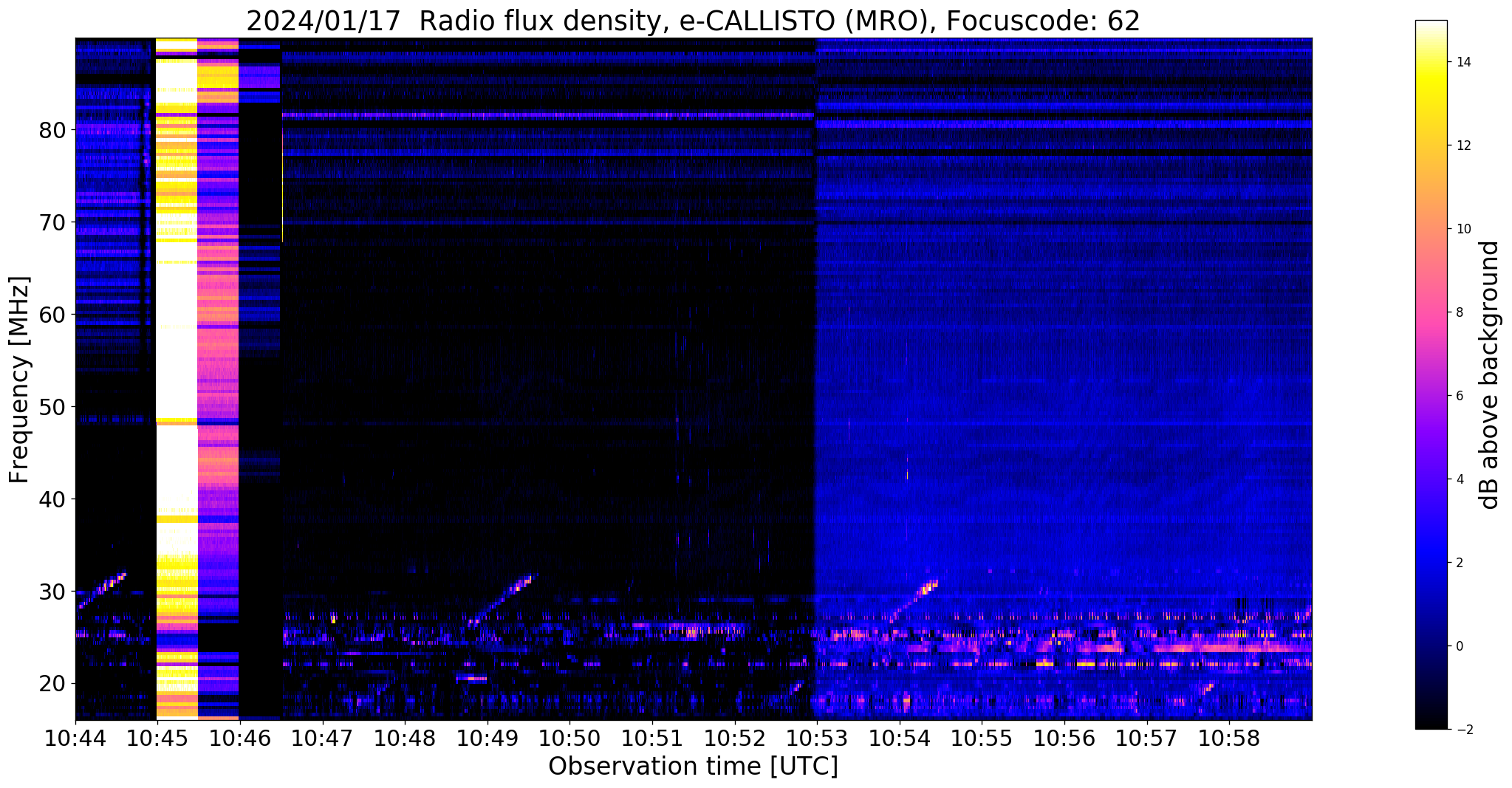
Task: Click the saturated white burst band at 10:45
Action: click(x=177, y=378)
